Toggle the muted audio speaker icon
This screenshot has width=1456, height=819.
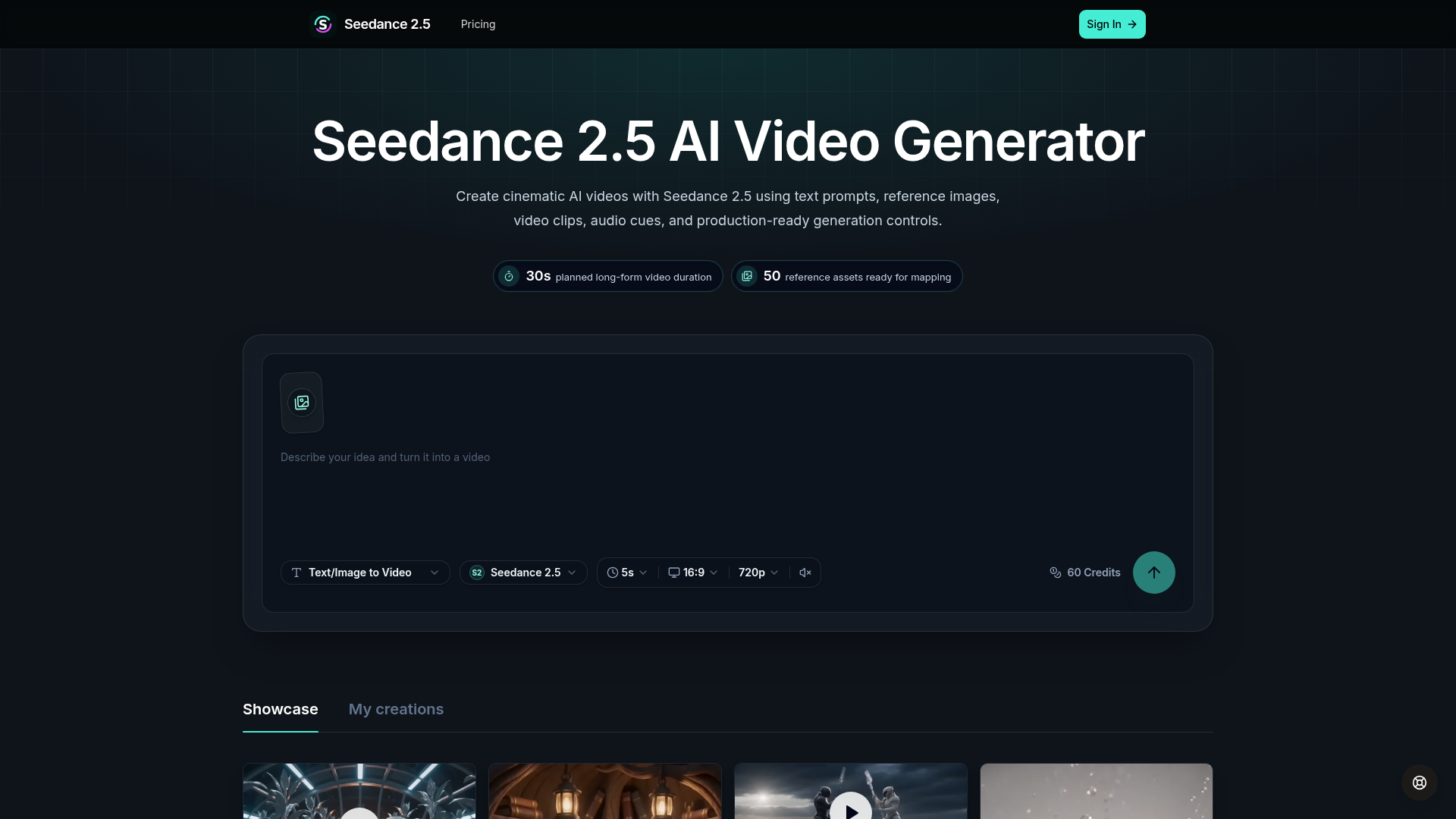coord(805,573)
